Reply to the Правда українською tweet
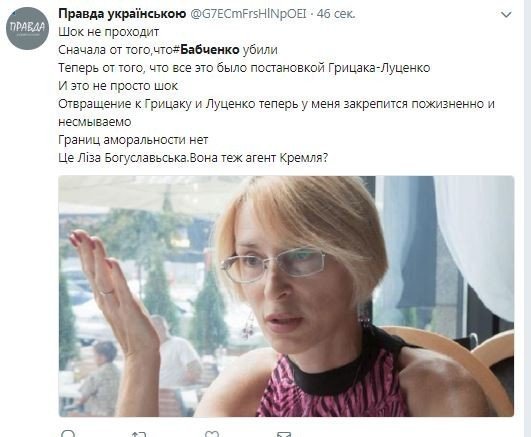Image resolution: width=531 pixels, height=437 pixels. pyautogui.click(x=68, y=434)
